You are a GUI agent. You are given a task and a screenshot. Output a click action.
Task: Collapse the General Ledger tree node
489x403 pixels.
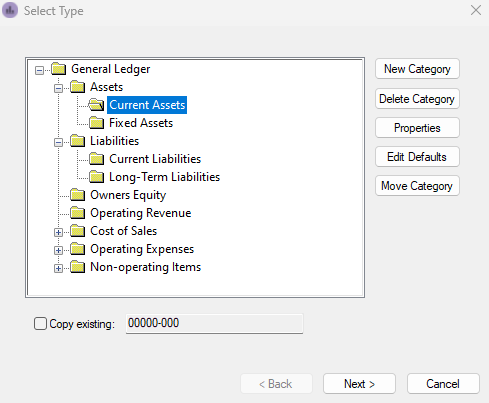39,70
